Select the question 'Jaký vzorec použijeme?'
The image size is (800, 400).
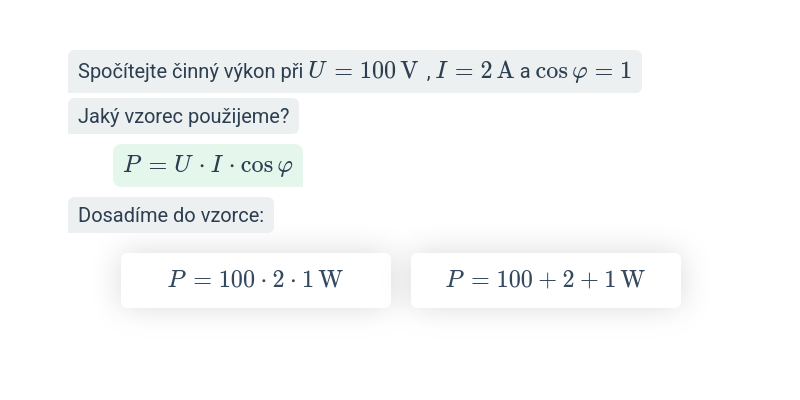click(183, 116)
